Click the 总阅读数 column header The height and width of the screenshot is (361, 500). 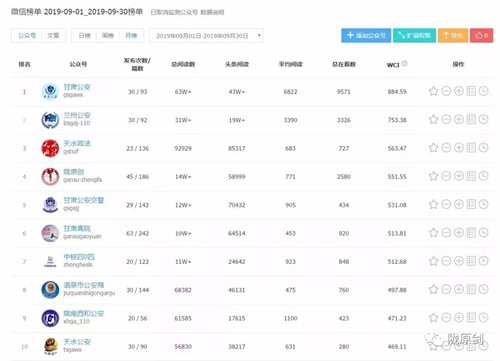(x=183, y=64)
